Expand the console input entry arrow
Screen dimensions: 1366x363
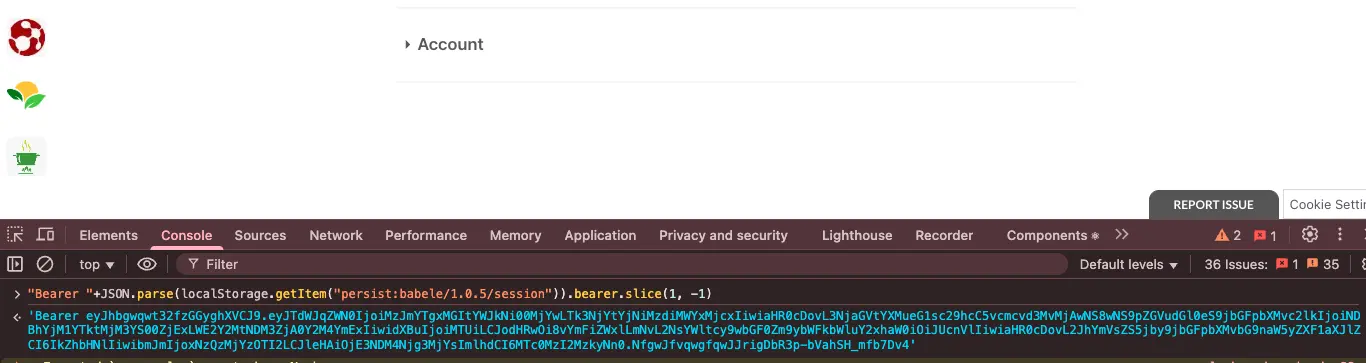pos(16,294)
